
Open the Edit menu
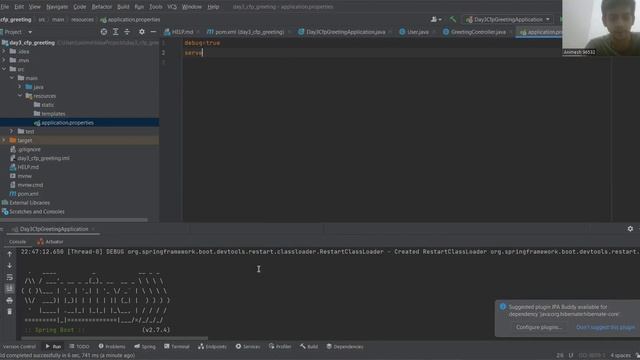click(x=19, y=7)
